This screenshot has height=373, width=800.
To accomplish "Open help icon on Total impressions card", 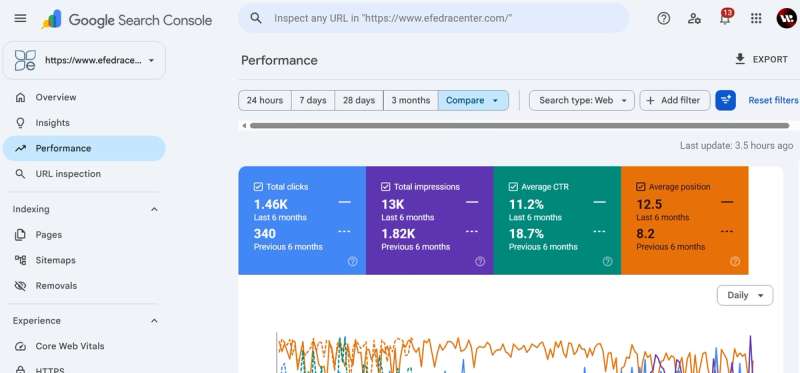I will click(x=480, y=261).
